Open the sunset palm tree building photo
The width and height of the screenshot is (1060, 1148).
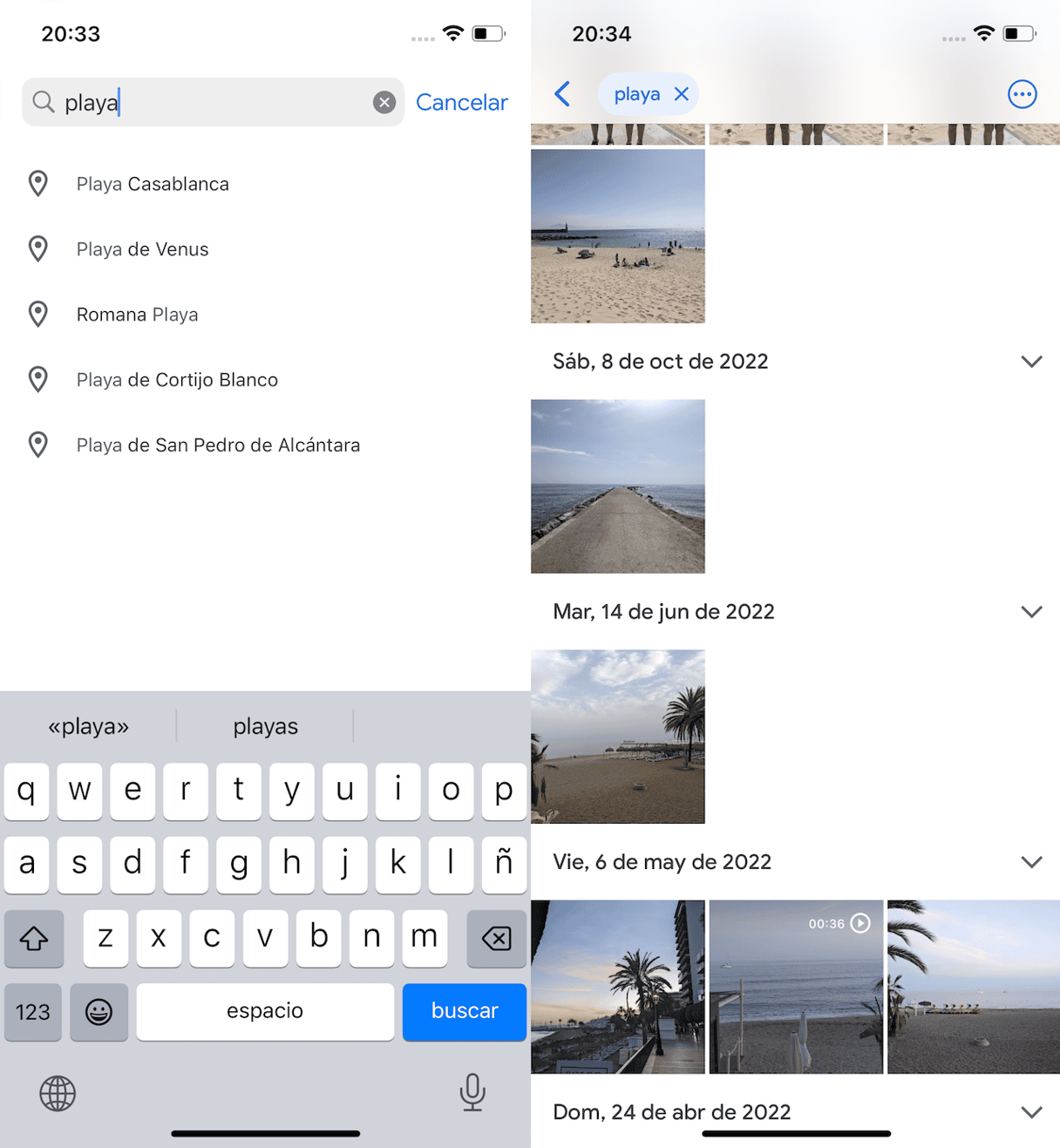618,987
